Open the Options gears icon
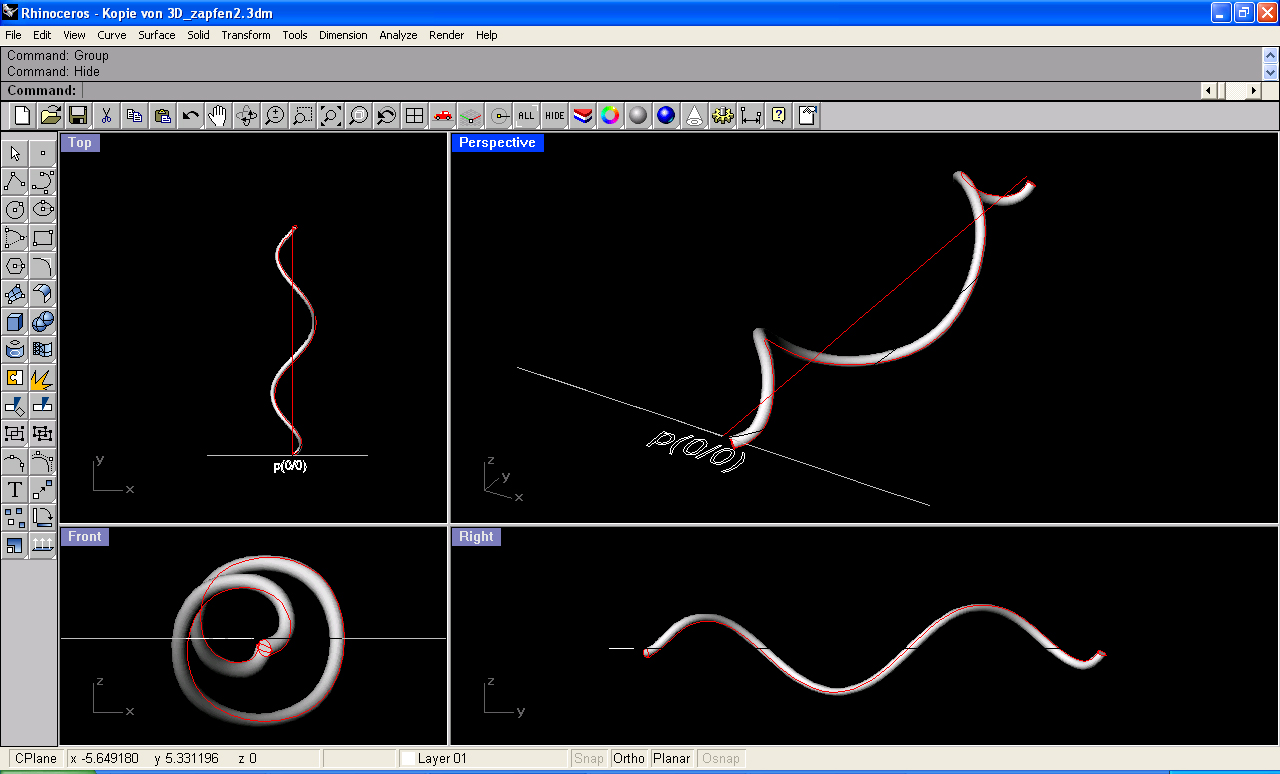 [722, 116]
